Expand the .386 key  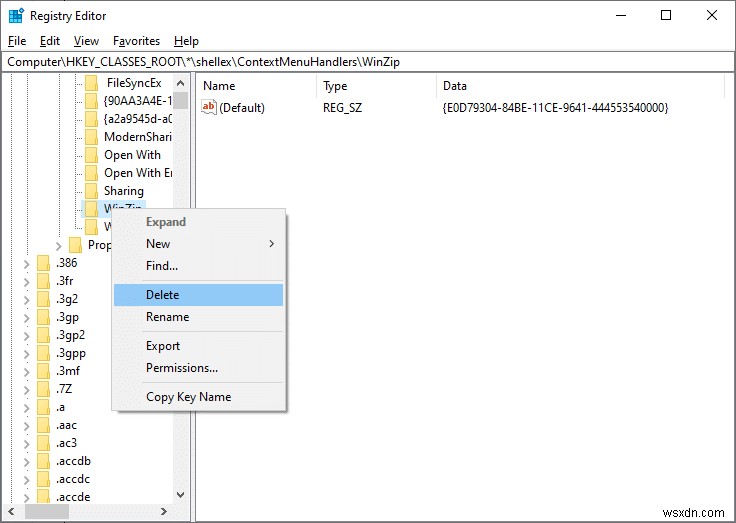(x=27, y=264)
